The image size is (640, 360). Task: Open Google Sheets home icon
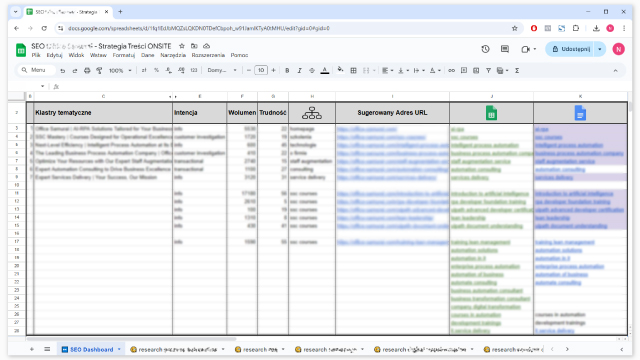point(21,50)
